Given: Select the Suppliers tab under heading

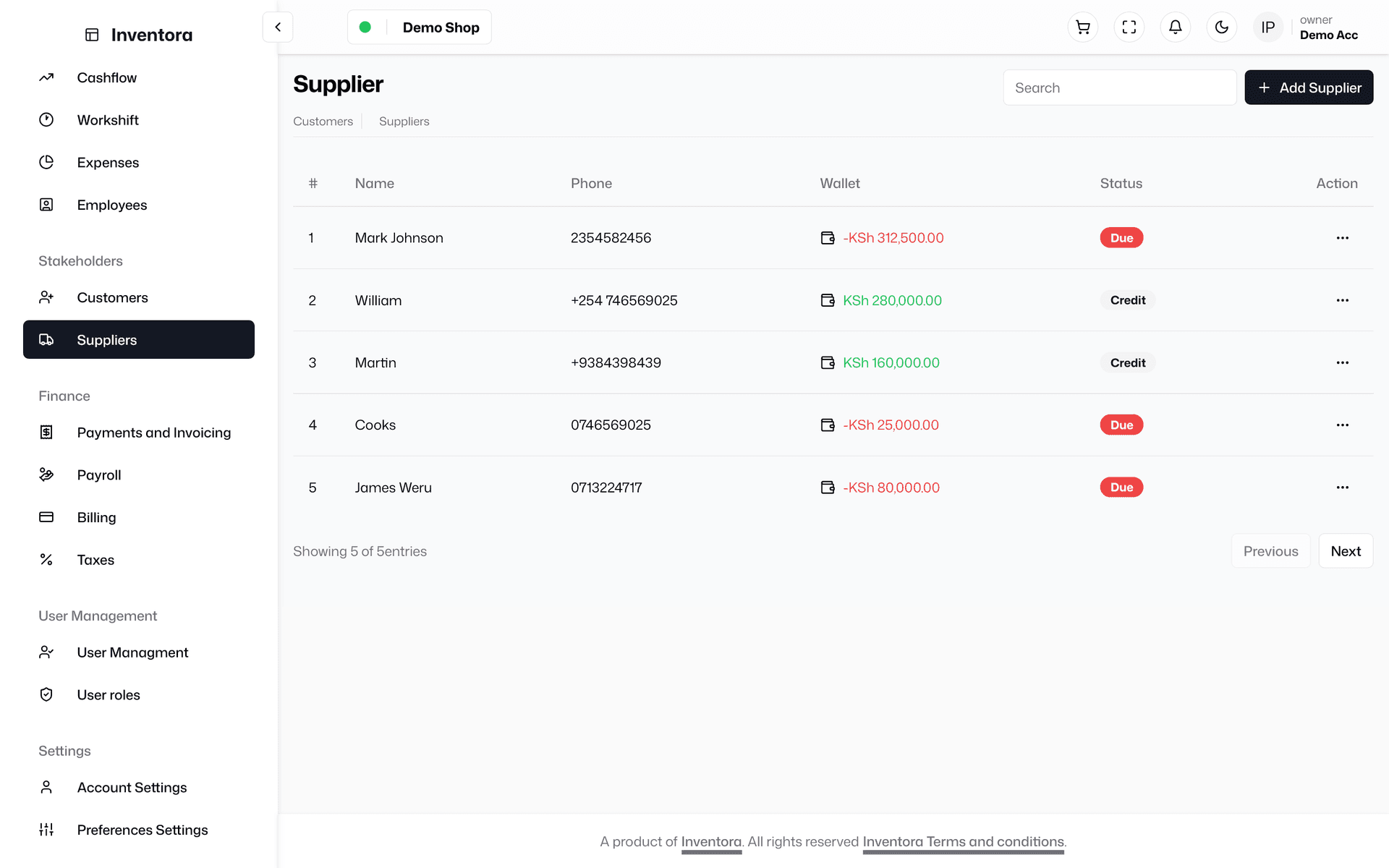Looking at the screenshot, I should (x=404, y=122).
